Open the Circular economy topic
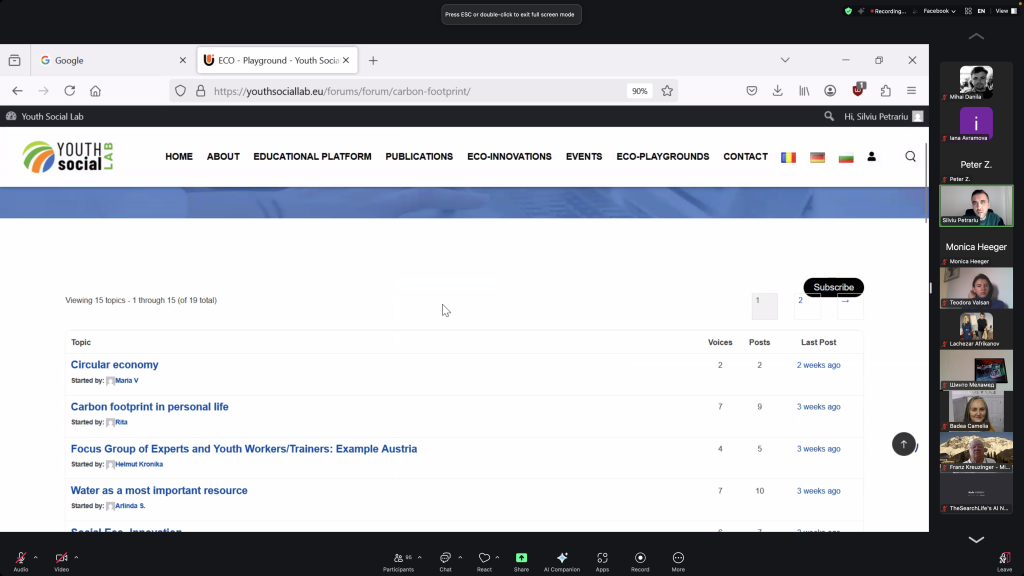Screen dimensions: 1024x576 [x=114, y=364]
